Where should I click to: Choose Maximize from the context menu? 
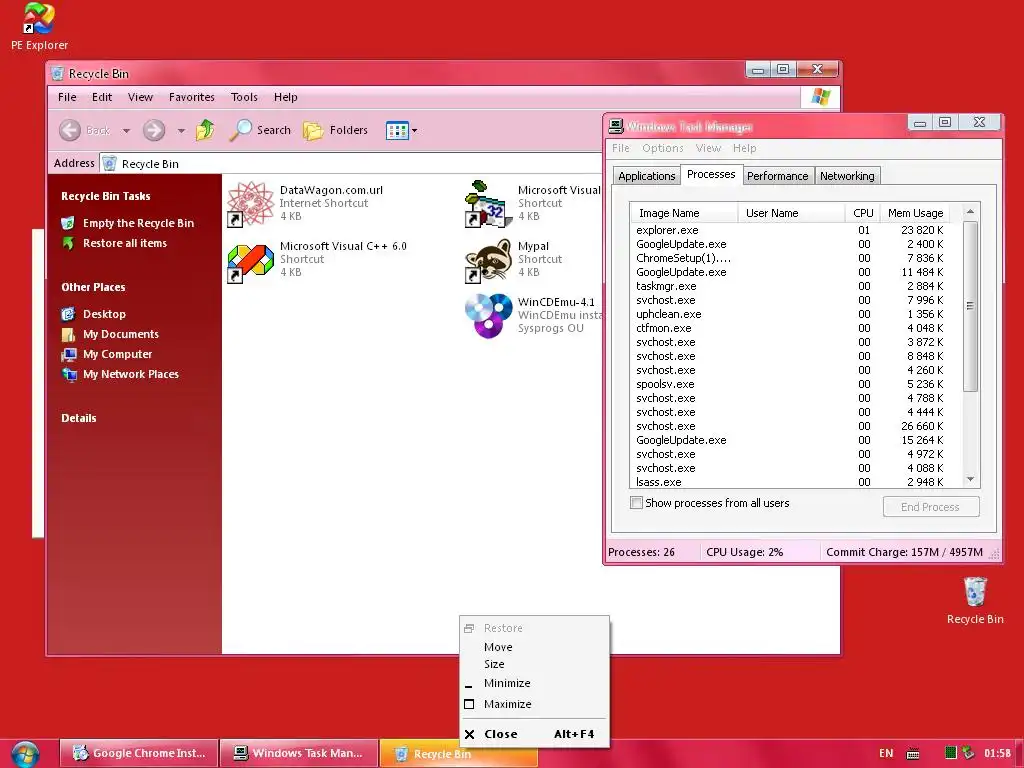[x=534, y=704]
